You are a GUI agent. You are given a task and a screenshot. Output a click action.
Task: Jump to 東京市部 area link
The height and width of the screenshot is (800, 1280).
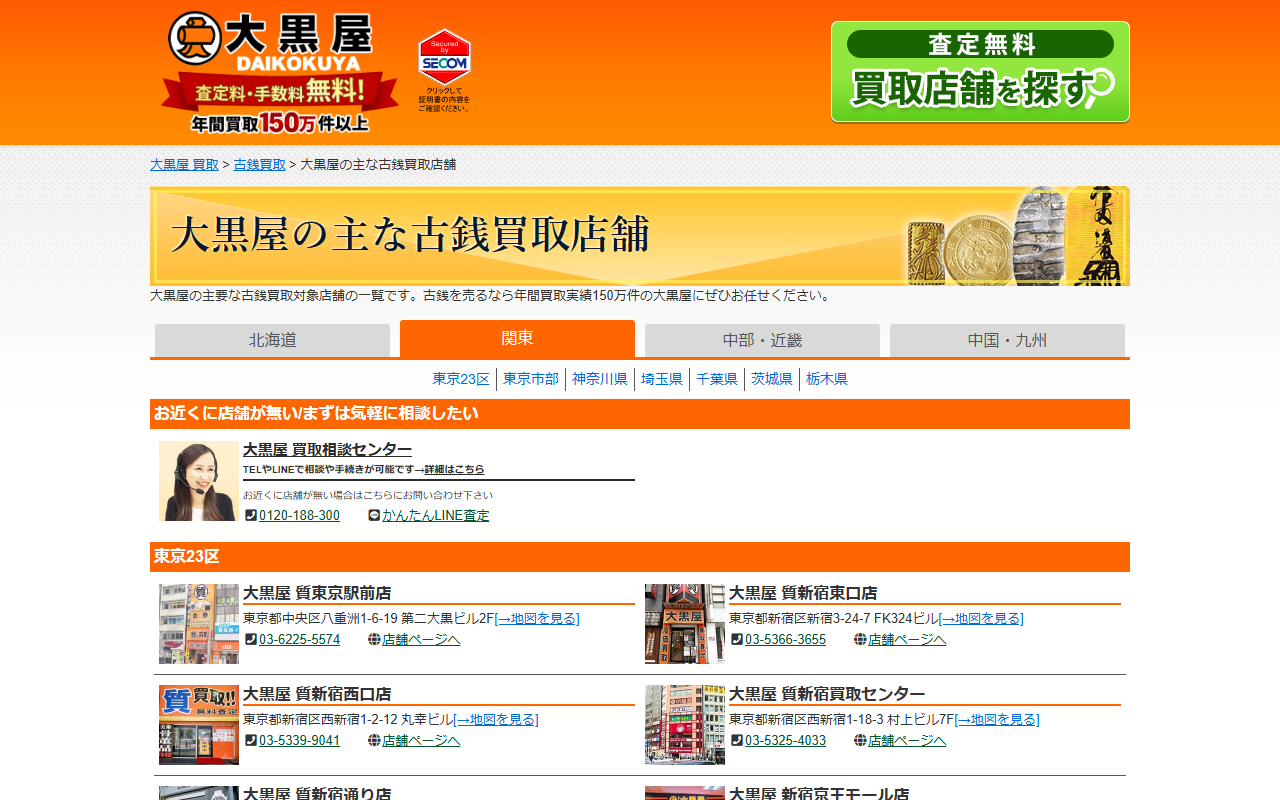click(x=531, y=379)
